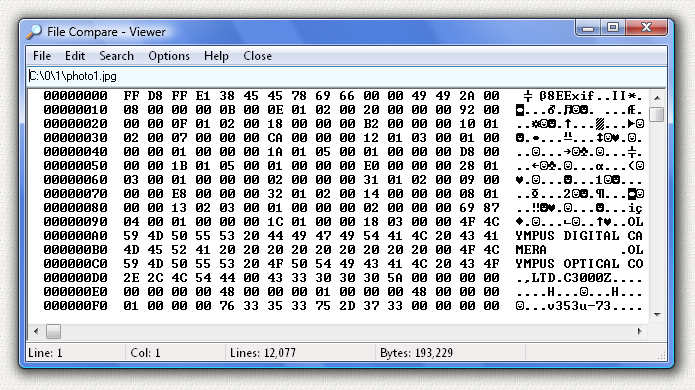Click offset 00000000 in hex view
695x390 pixels.
tap(75, 96)
